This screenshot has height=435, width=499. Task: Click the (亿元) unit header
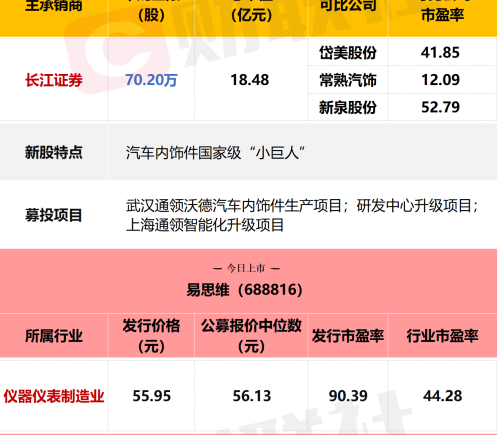(x=252, y=15)
